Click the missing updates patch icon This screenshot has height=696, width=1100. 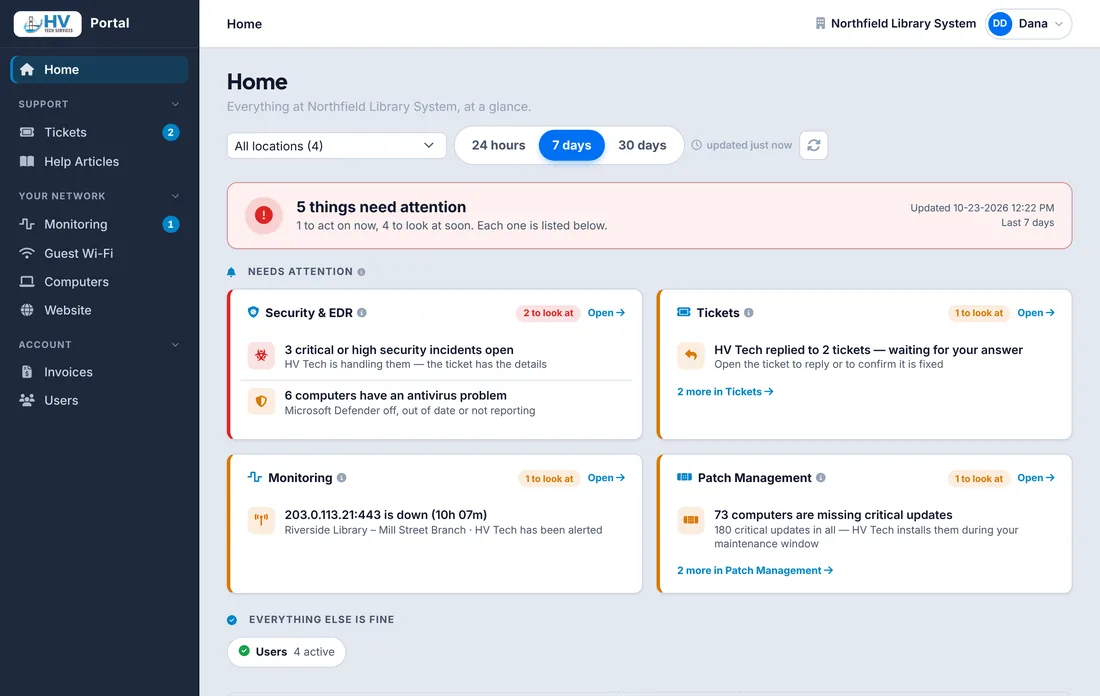tap(690, 521)
